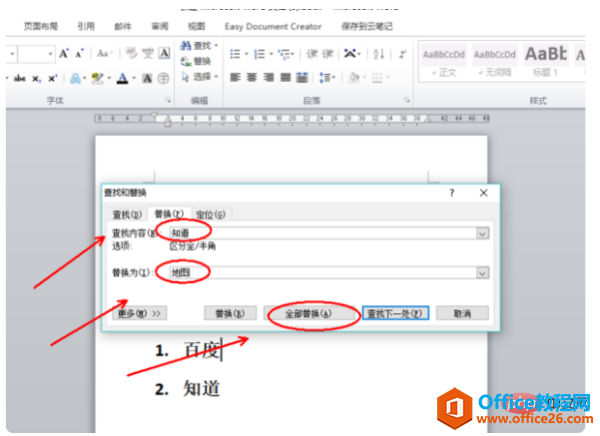
Task: Open the Change Case (Aa) menu
Action: (x=105, y=54)
